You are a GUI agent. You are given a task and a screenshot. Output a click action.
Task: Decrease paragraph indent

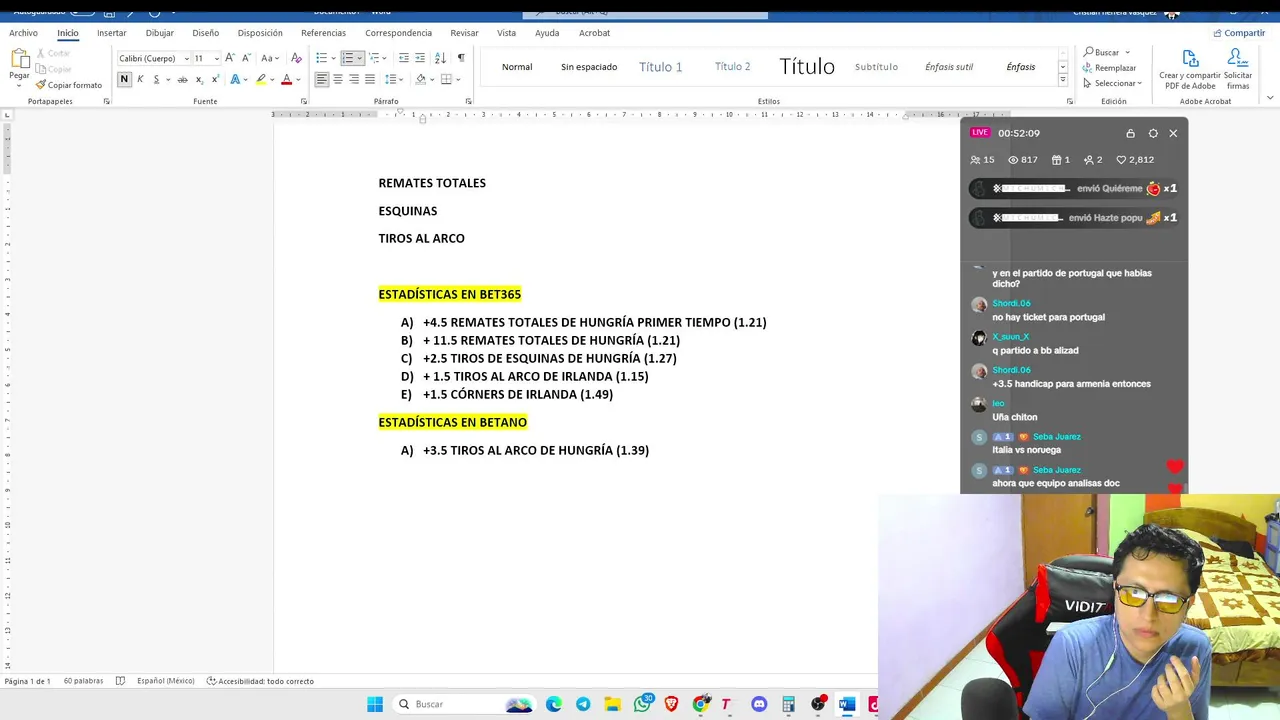click(x=404, y=58)
